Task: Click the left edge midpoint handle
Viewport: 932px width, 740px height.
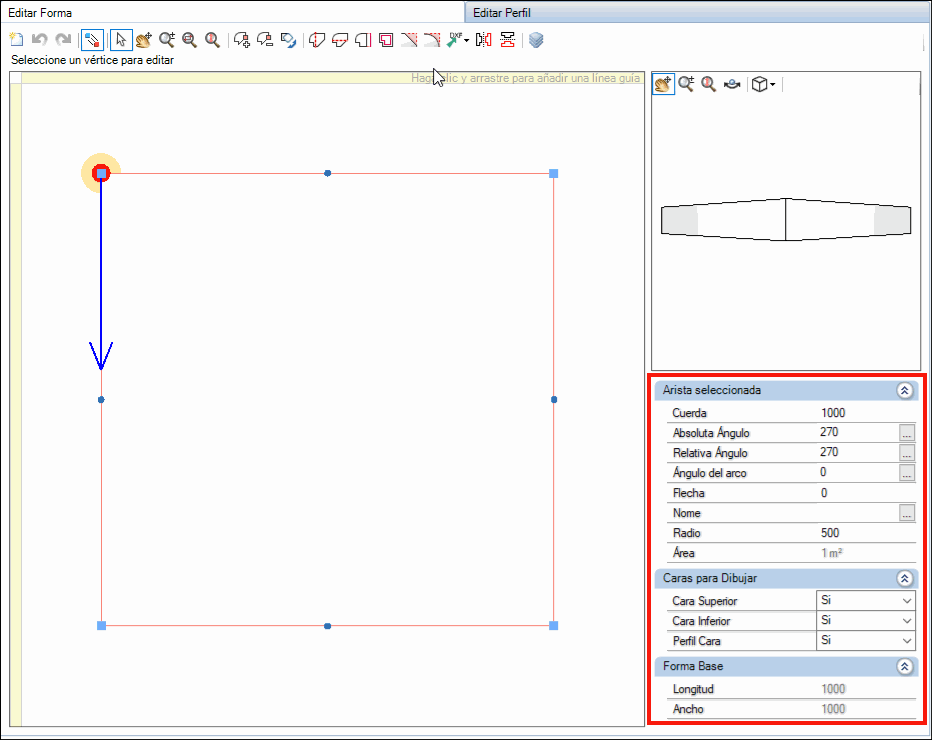Action: [x=101, y=400]
